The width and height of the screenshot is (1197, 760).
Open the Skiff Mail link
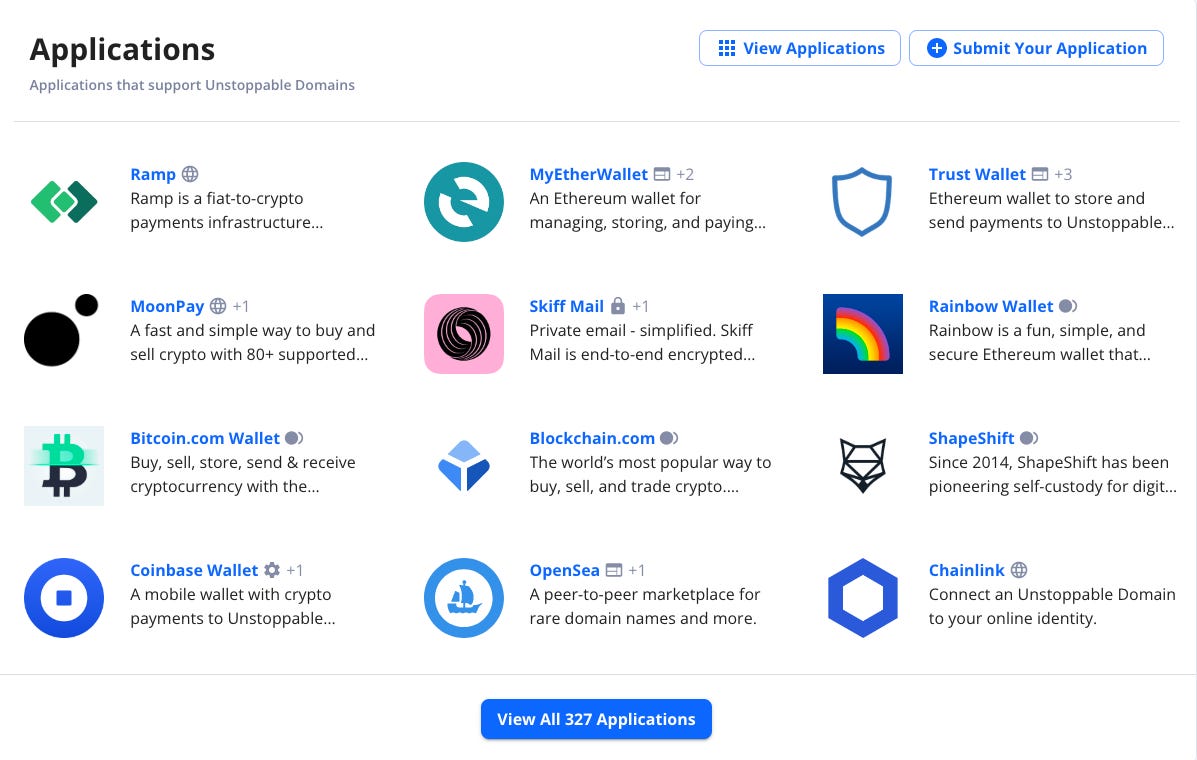[x=566, y=306]
